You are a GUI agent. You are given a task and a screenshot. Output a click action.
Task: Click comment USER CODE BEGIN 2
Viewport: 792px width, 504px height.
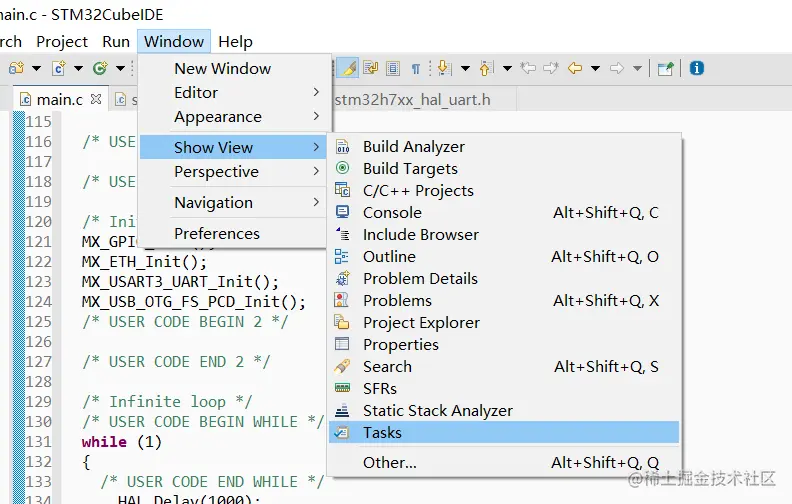coord(185,322)
